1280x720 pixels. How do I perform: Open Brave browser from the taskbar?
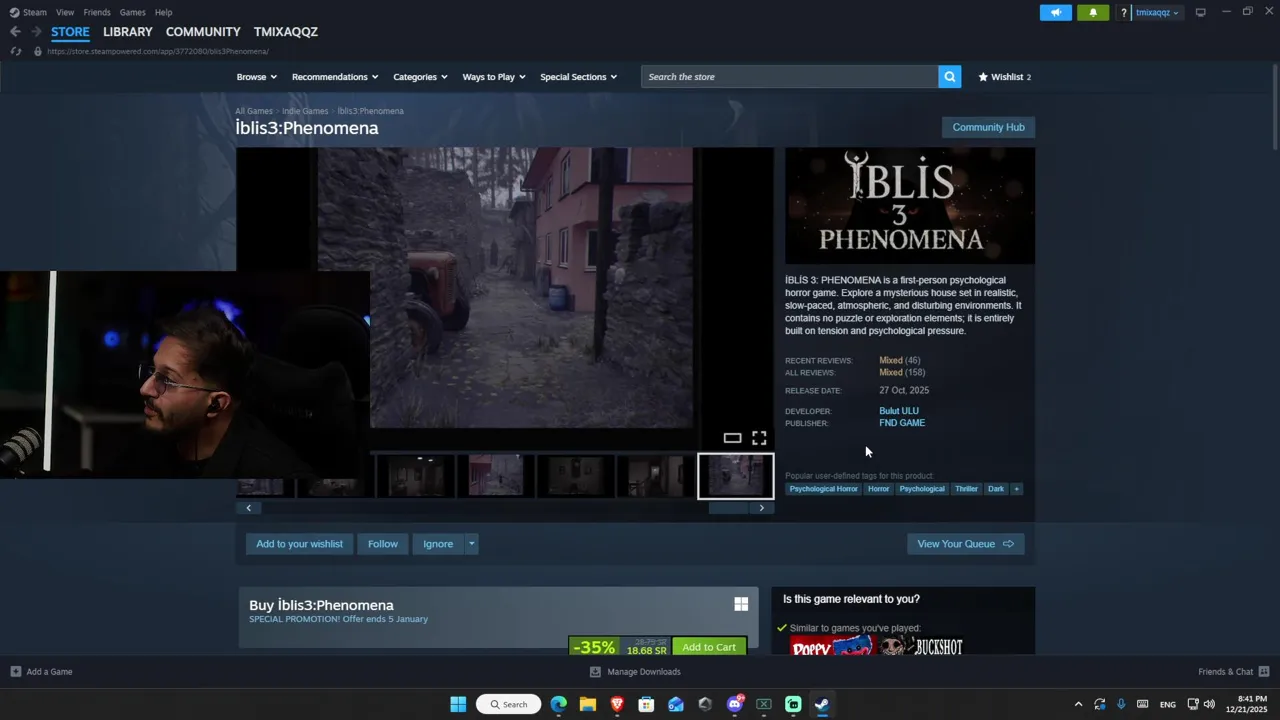click(617, 704)
